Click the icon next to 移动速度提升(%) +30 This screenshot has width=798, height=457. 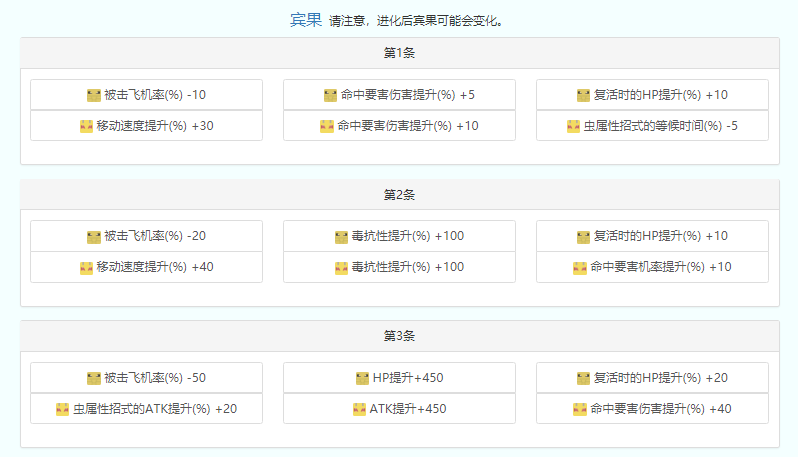pos(86,126)
